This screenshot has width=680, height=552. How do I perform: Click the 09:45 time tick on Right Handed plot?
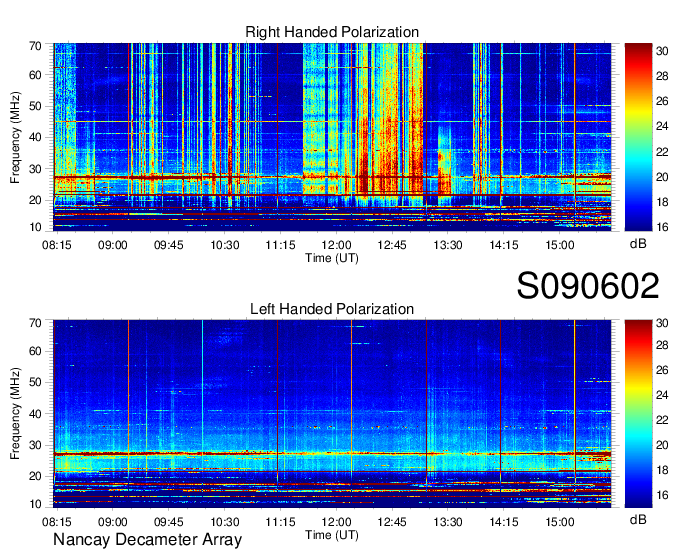click(169, 245)
